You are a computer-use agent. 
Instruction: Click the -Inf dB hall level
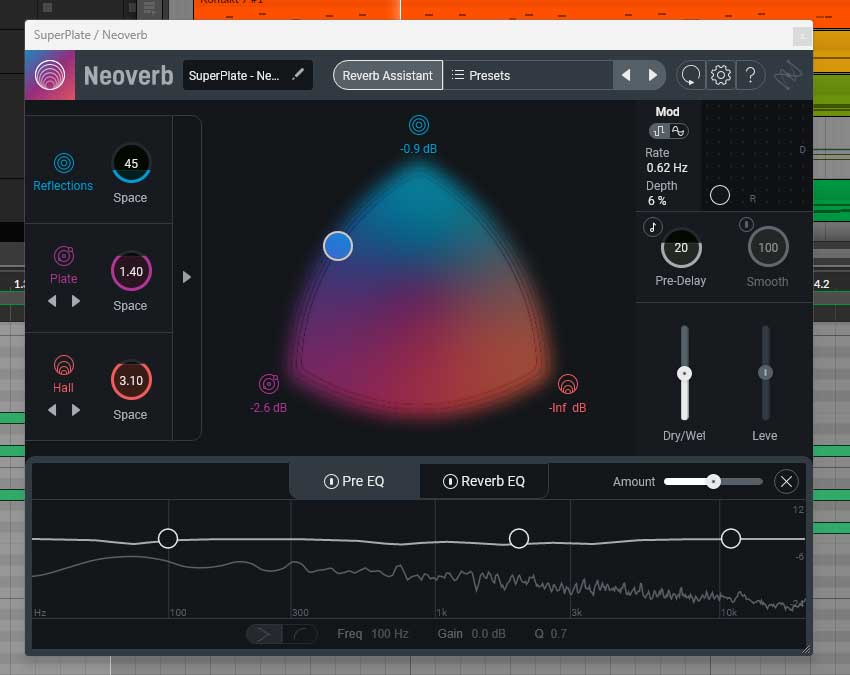point(567,408)
